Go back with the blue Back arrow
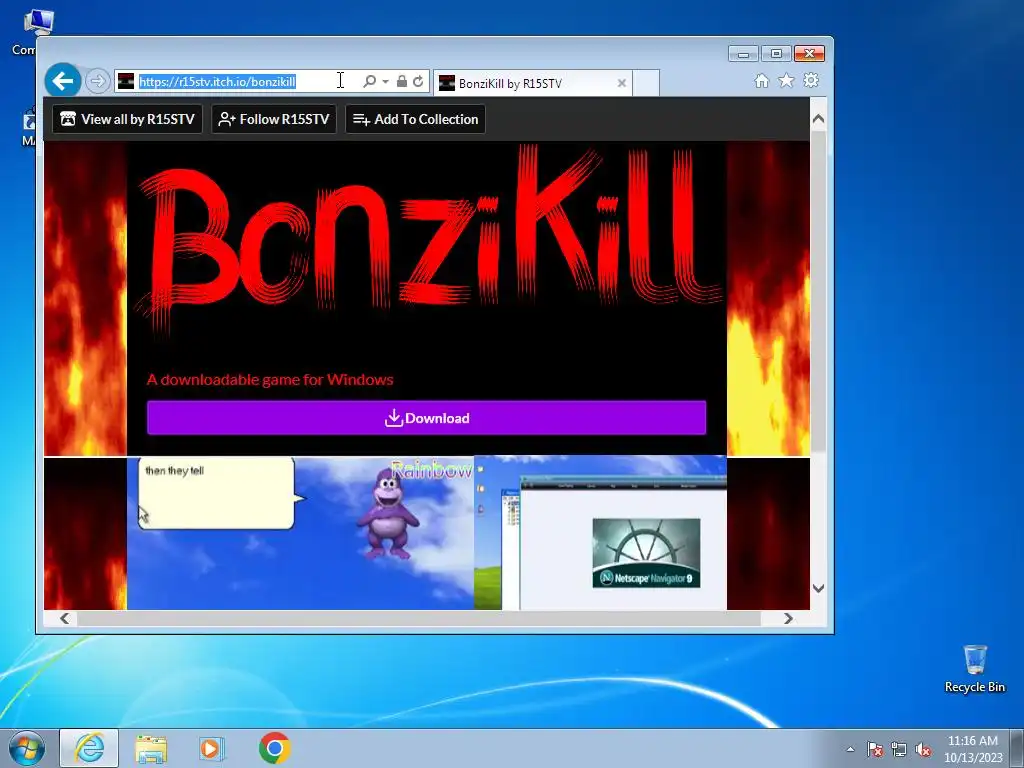 click(63, 81)
